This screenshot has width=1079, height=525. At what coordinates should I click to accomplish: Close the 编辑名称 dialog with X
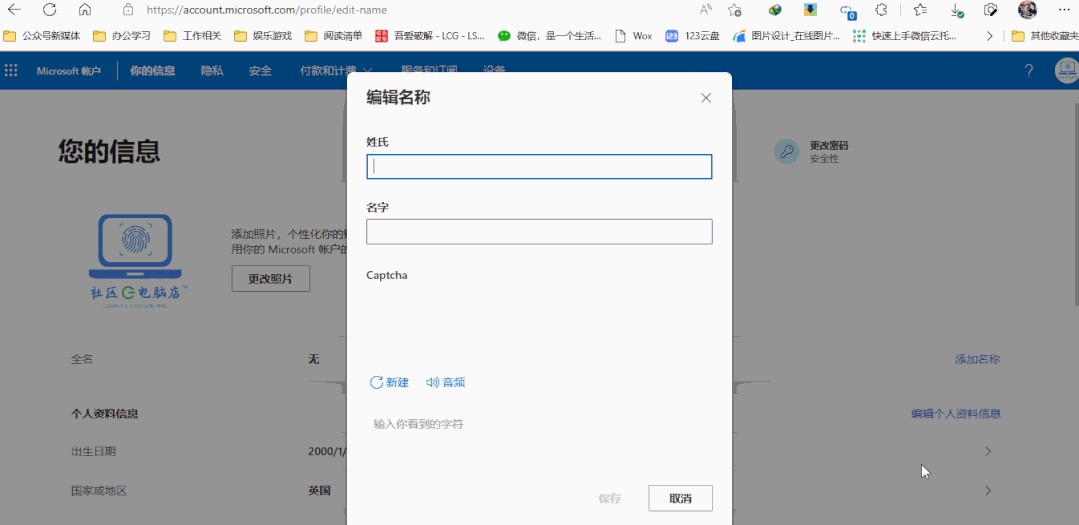tap(706, 98)
